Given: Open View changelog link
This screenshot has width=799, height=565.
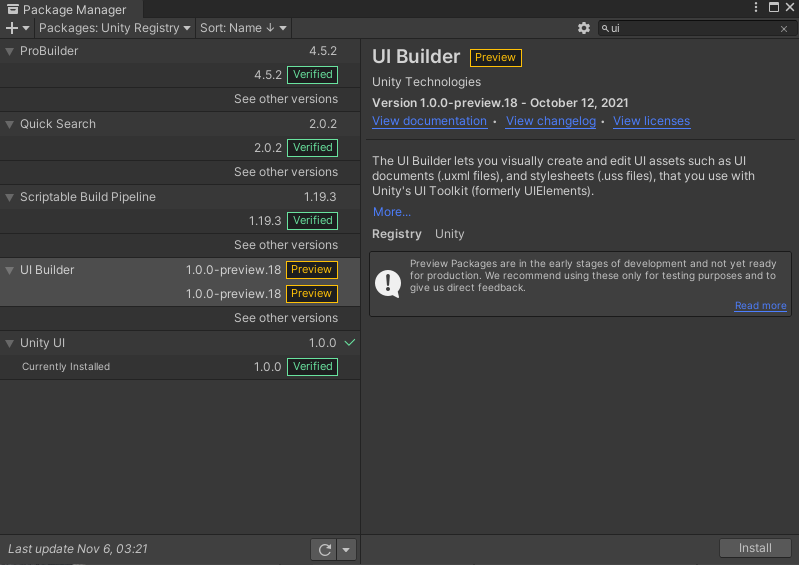Looking at the screenshot, I should (x=550, y=121).
